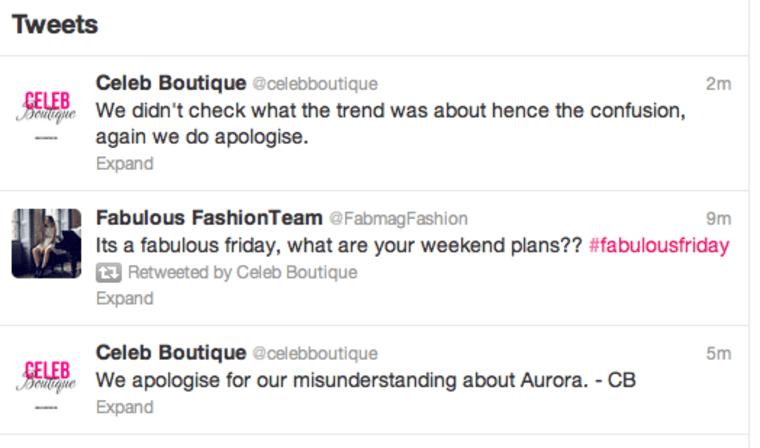Click the @celebboutique handle in the confusion tweet
This screenshot has width=760, height=448.
point(314,84)
